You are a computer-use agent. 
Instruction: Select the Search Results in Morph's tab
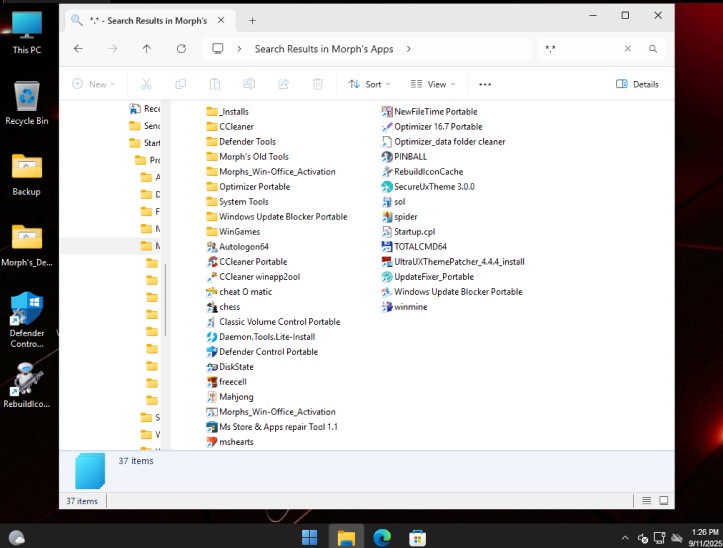pyautogui.click(x=148, y=21)
